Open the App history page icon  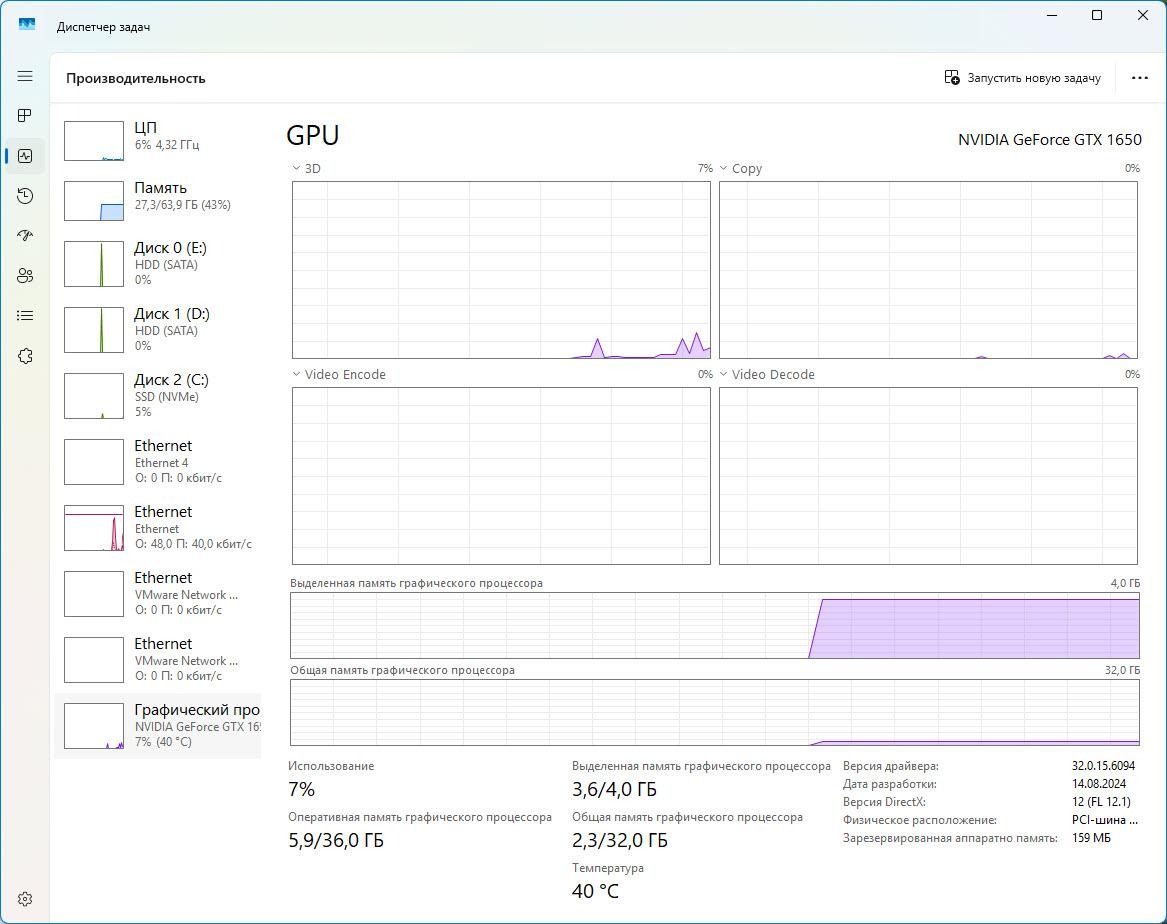pyautogui.click(x=25, y=196)
